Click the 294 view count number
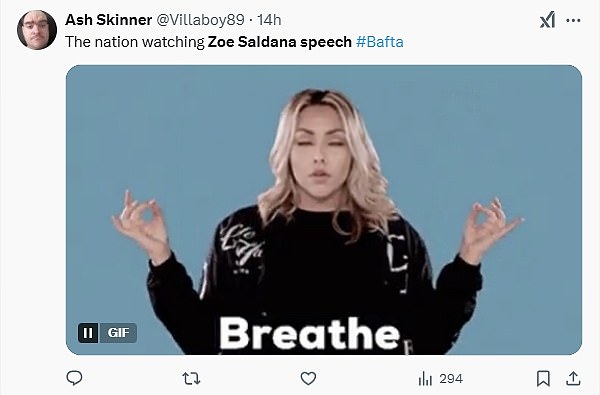 [x=451, y=379]
